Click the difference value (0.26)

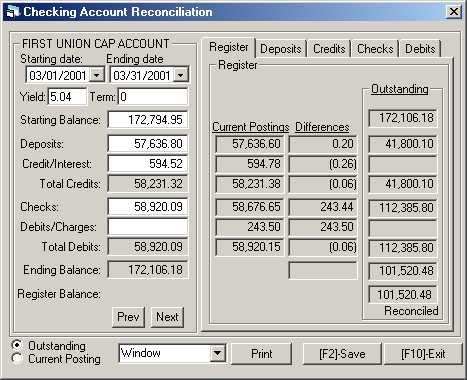click(323, 164)
